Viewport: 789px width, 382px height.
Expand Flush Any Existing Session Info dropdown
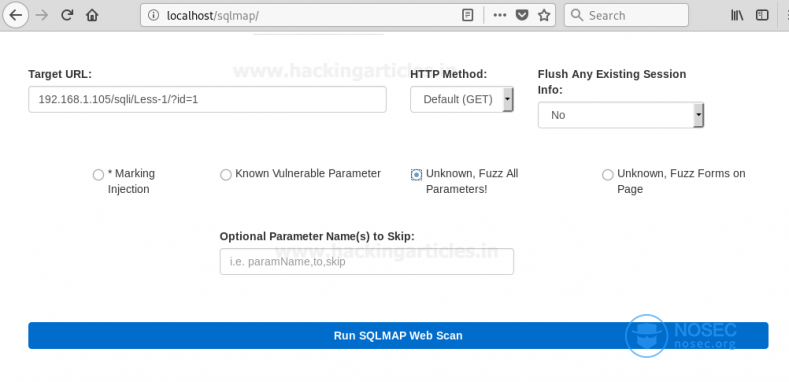pos(621,115)
